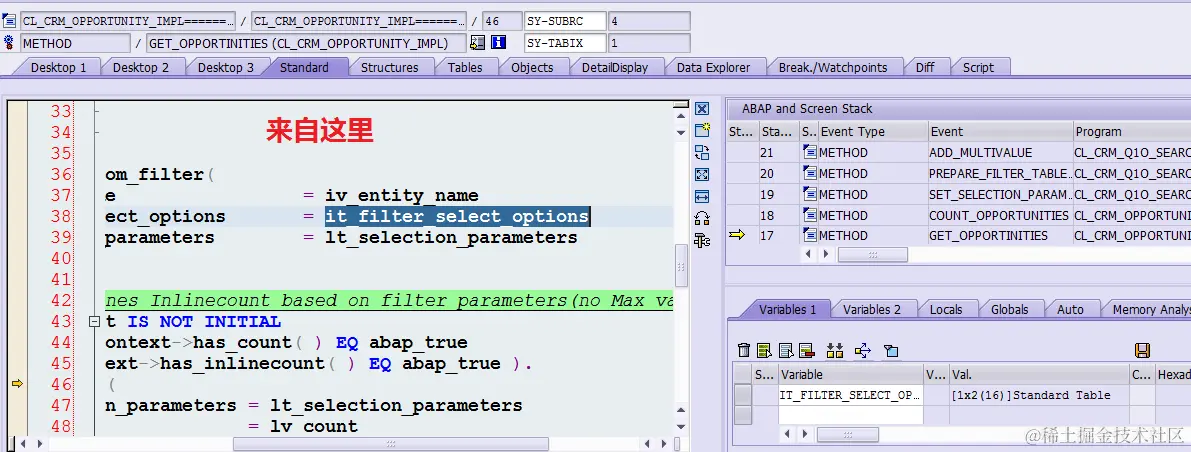Image resolution: width=1191 pixels, height=452 pixels.
Task: Click the SY-TABIX variable field
Action: [x=565, y=43]
